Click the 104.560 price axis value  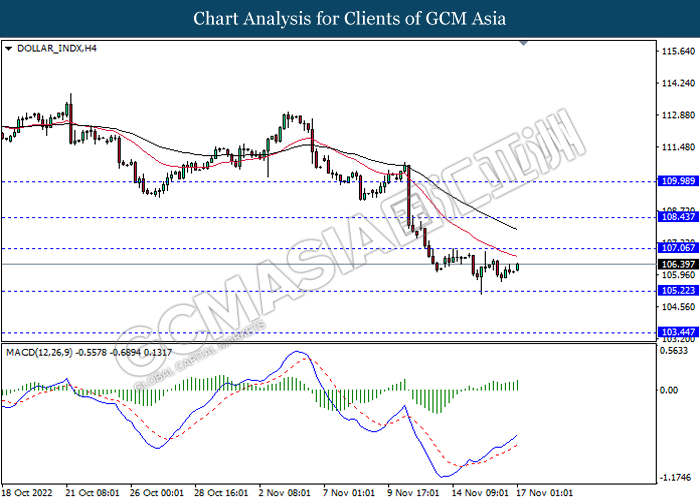(x=678, y=307)
